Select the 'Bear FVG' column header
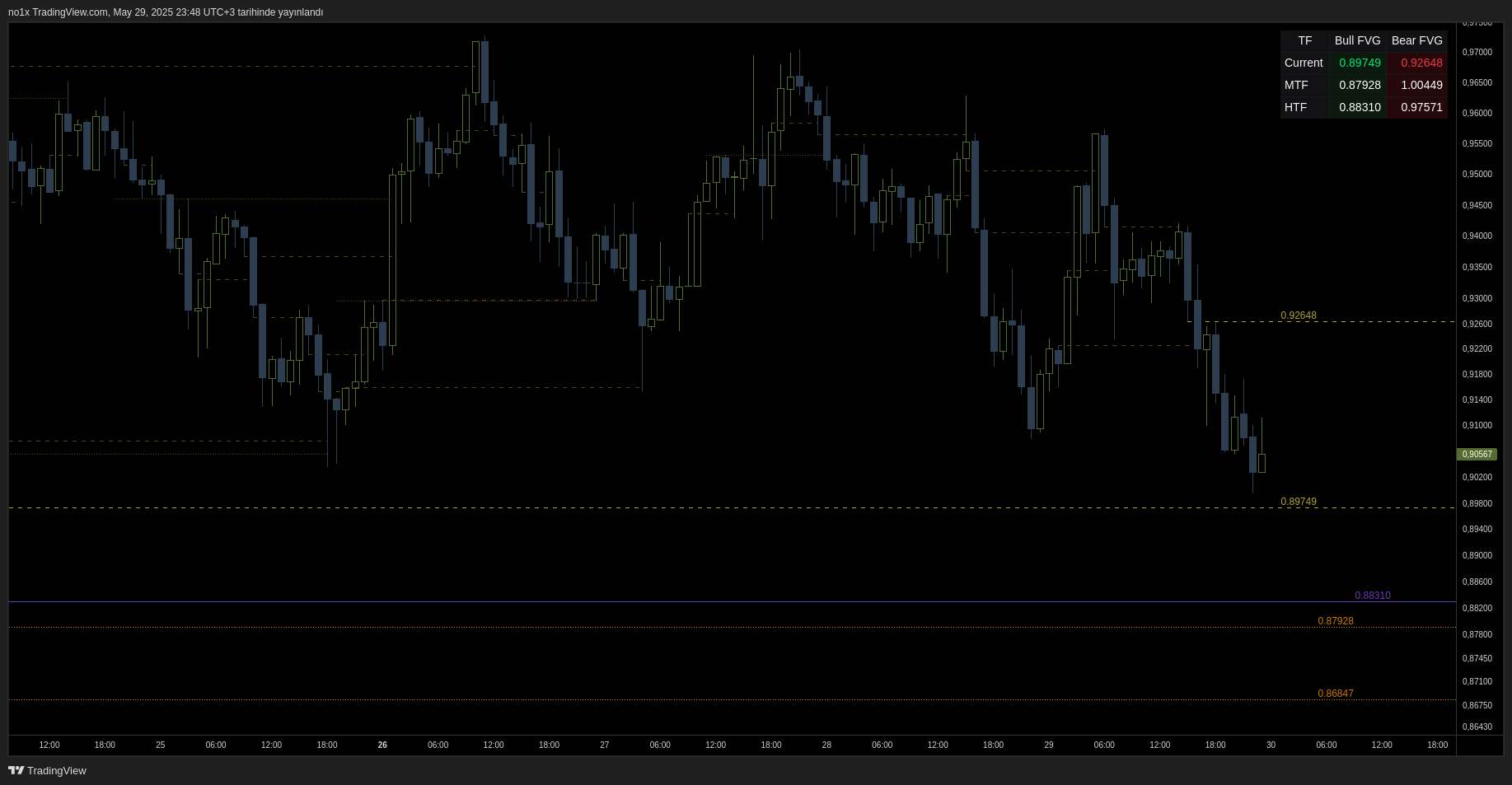Screen dimensions: 1512x785 coord(1416,40)
